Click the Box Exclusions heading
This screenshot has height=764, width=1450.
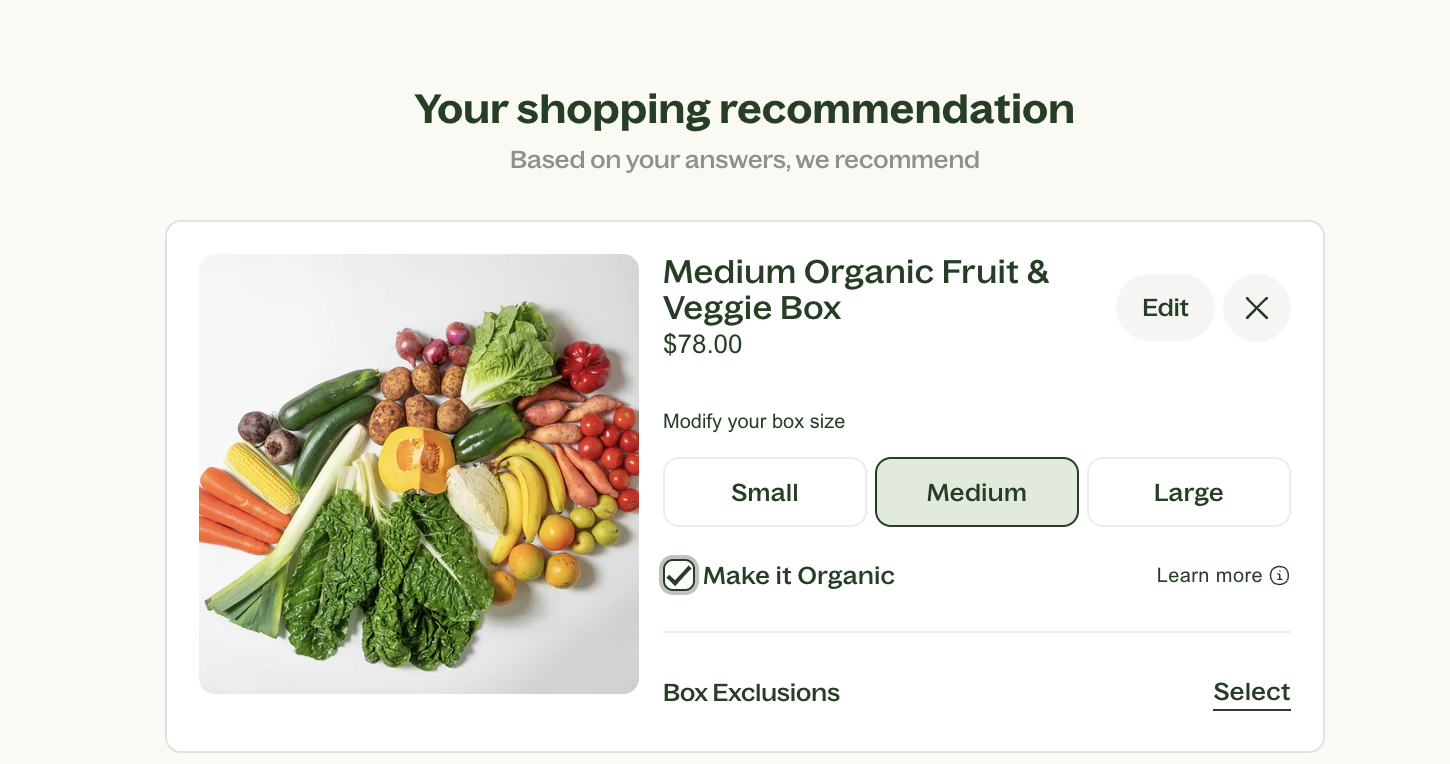(751, 693)
